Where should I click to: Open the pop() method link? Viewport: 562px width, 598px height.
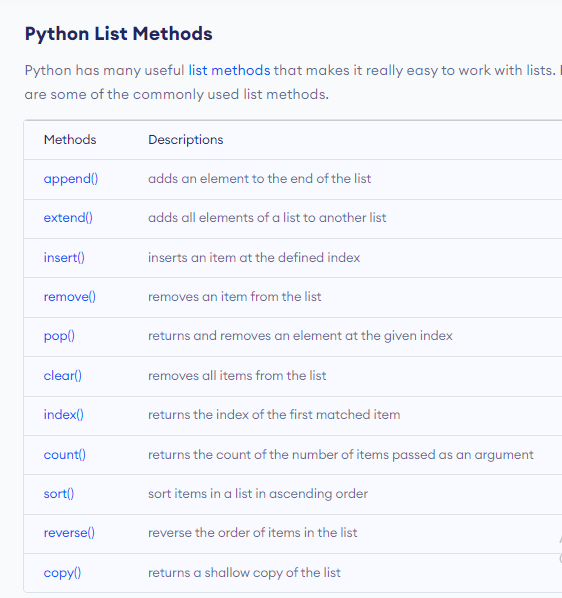tap(59, 336)
